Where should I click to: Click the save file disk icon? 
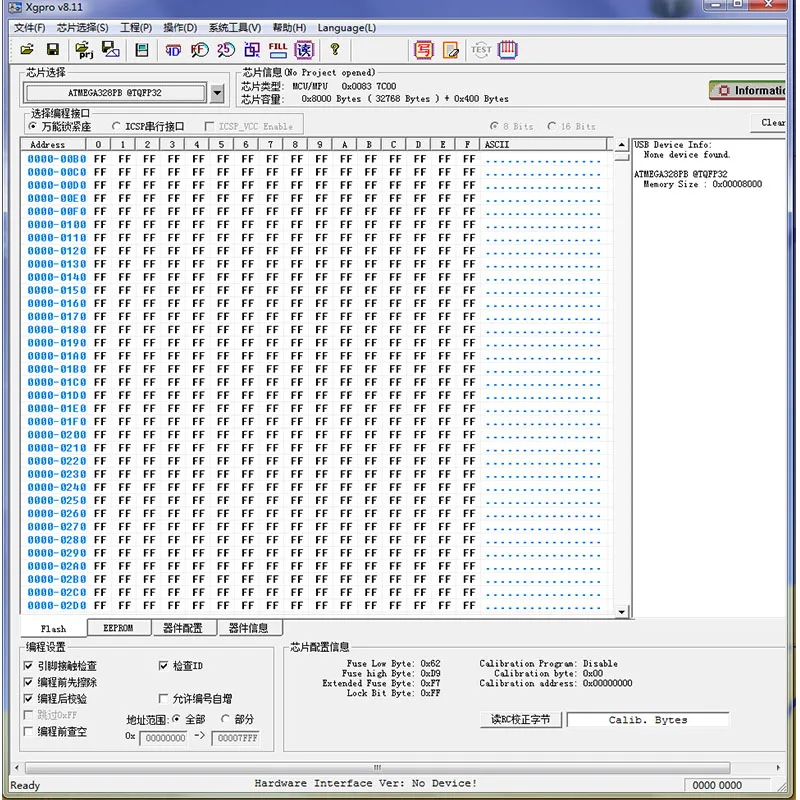pyautogui.click(x=55, y=49)
